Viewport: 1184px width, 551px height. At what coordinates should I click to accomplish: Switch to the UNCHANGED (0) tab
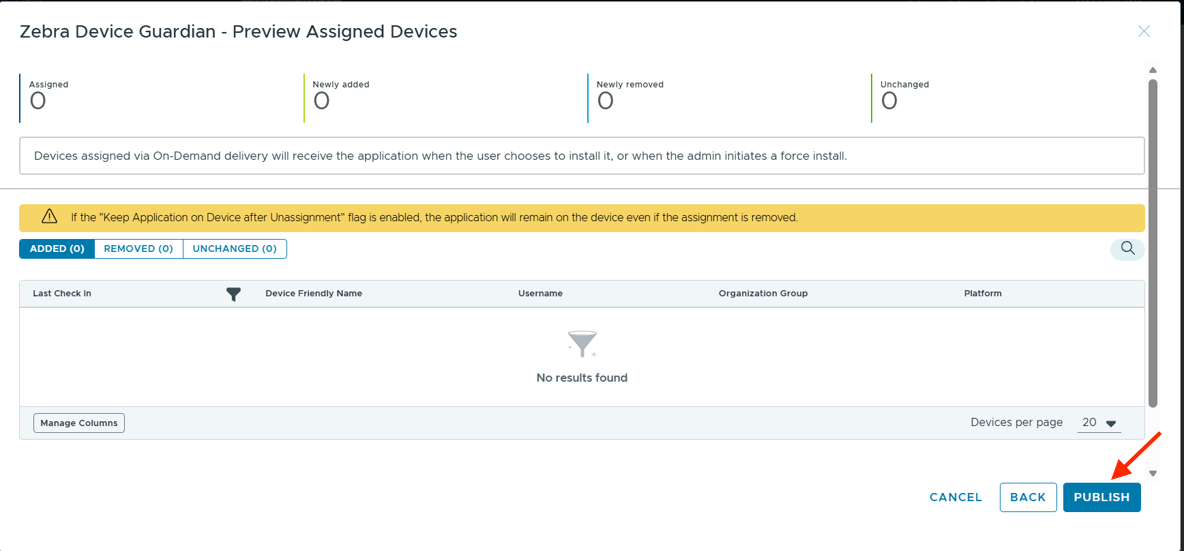click(x=235, y=249)
